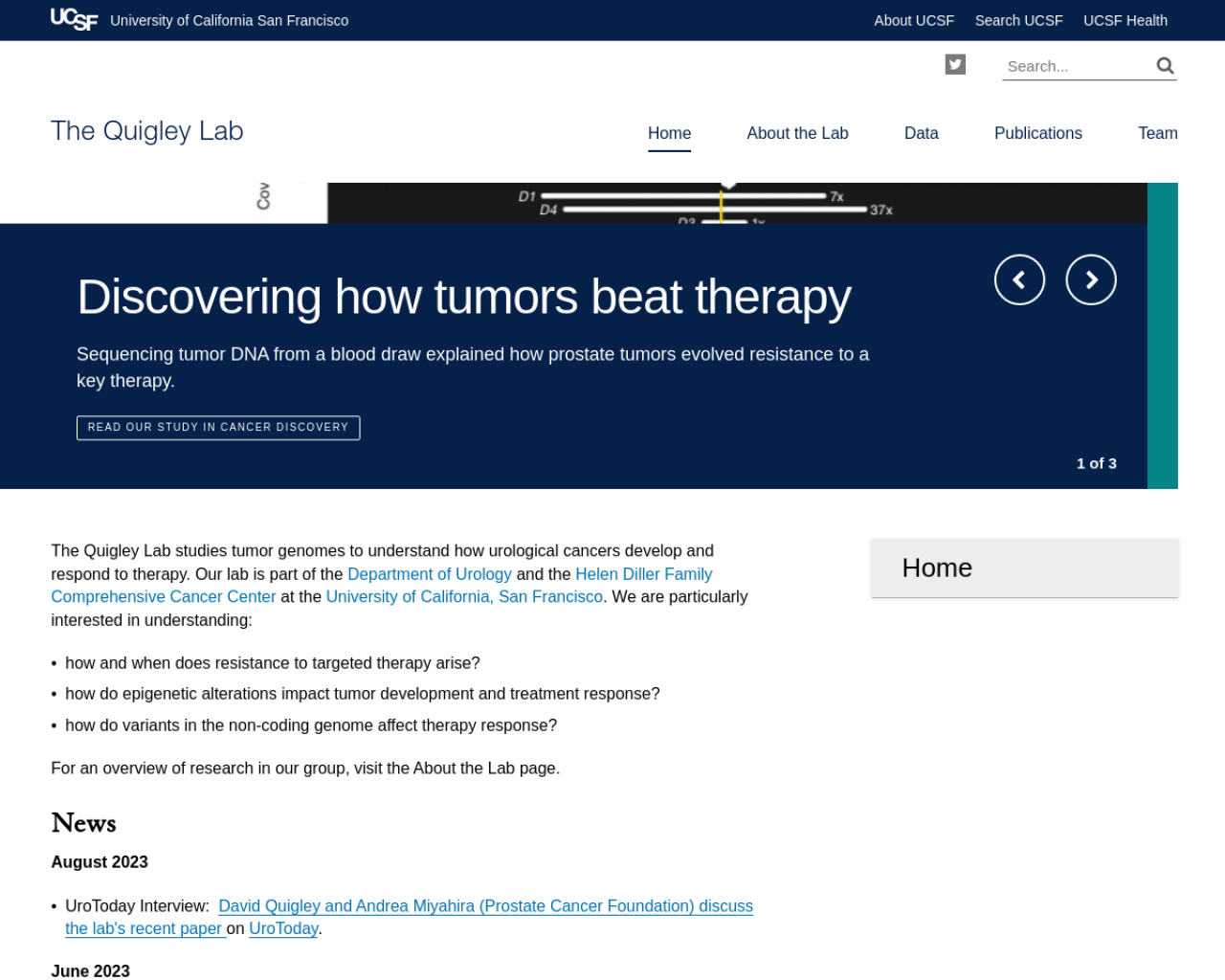Open the Publications menu item
This screenshot has width=1225, height=980.
pyautogui.click(x=1037, y=133)
